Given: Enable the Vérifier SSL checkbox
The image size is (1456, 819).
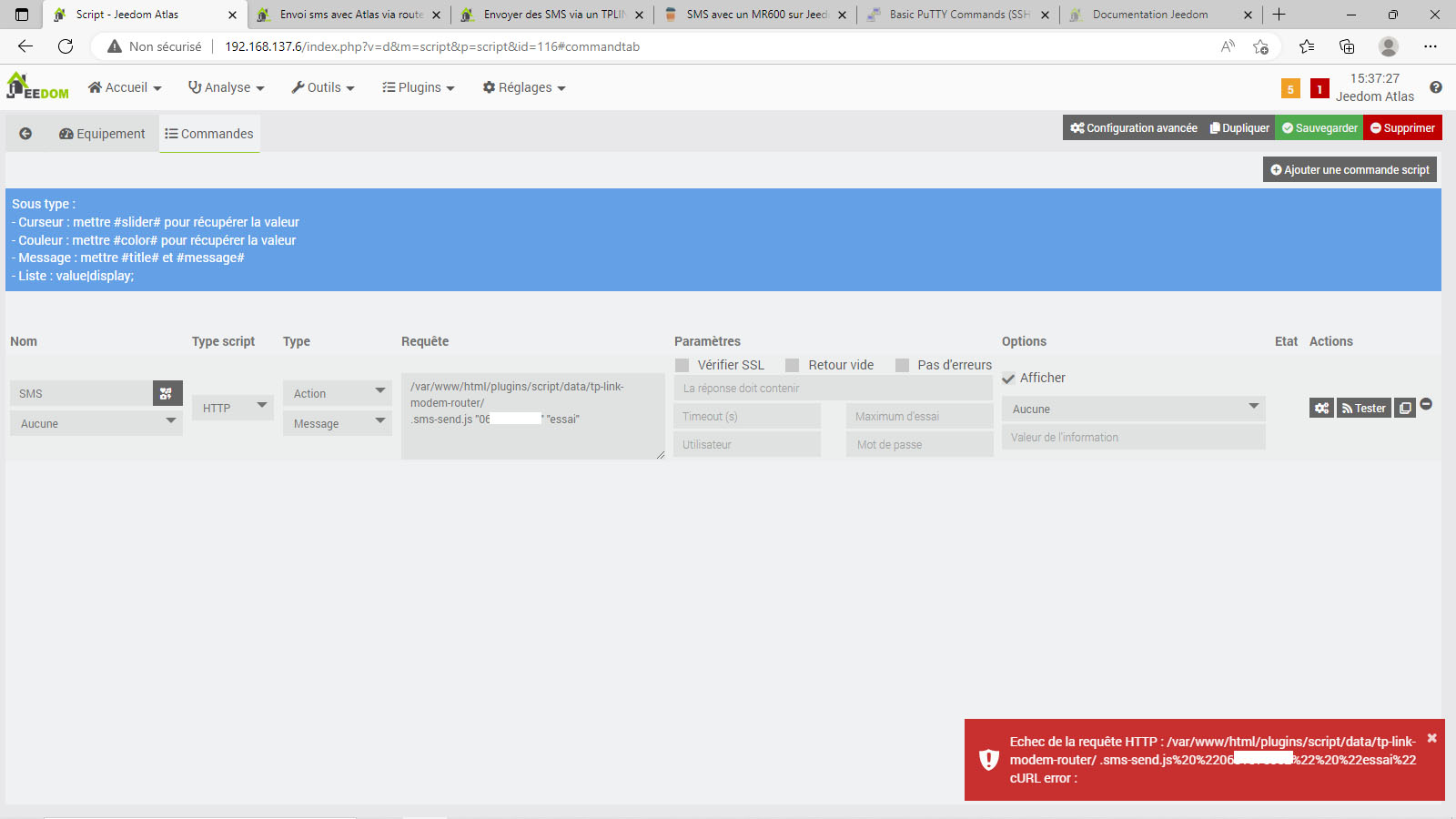Looking at the screenshot, I should 682,365.
